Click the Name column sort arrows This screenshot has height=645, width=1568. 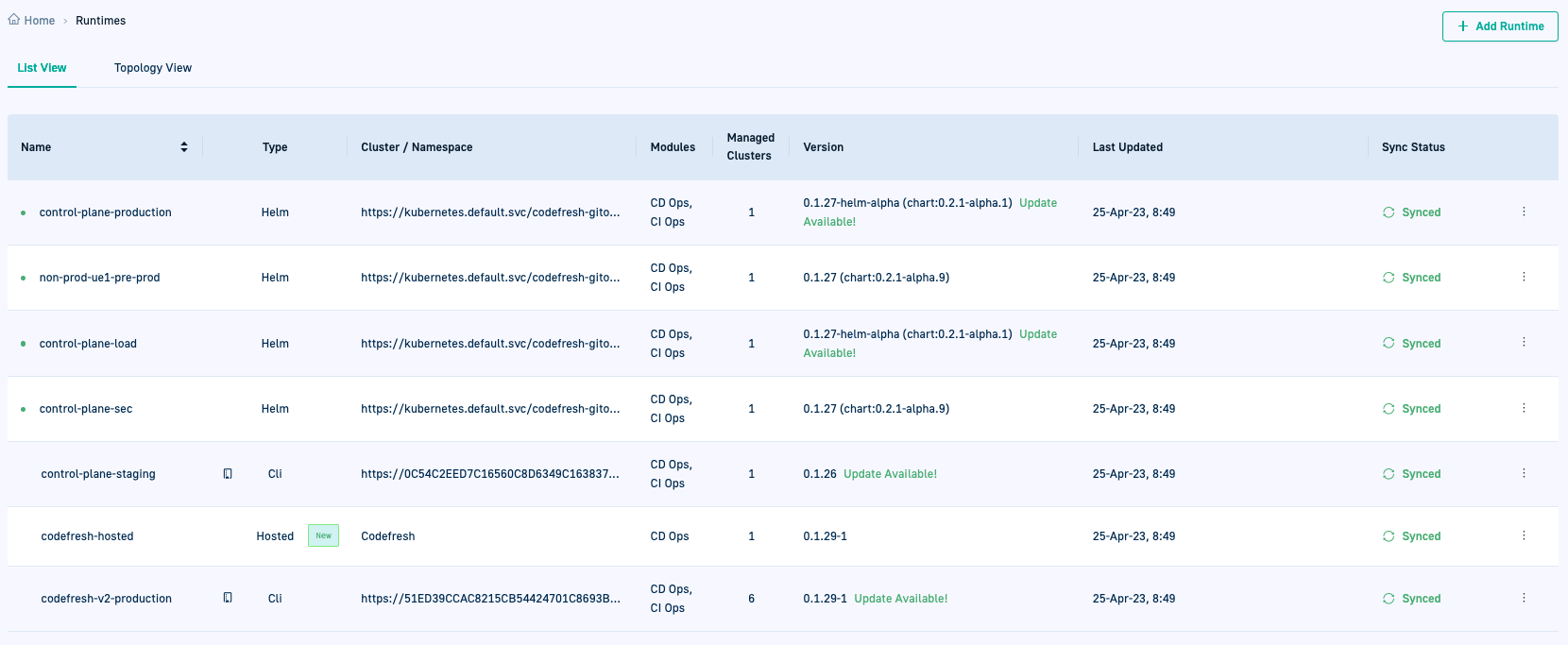click(184, 147)
